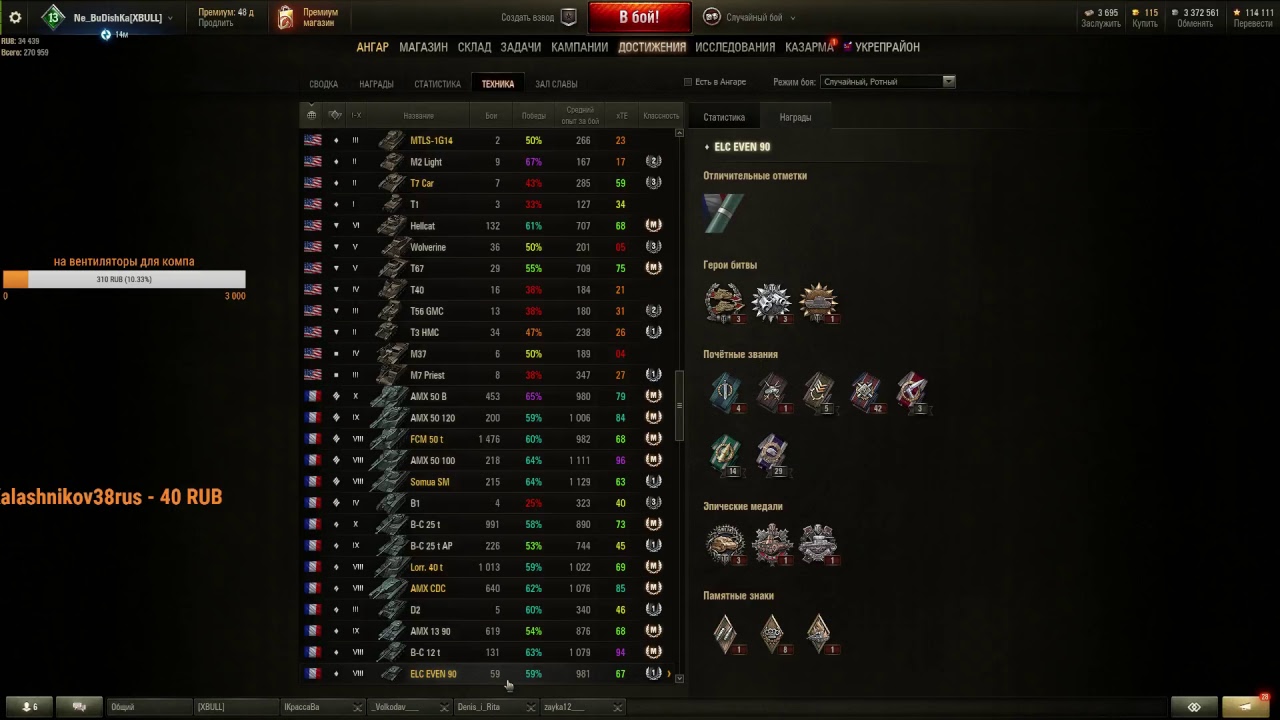Click the ELC EVEN 90 marks of excellence icon
The height and width of the screenshot is (720, 1280).
pyautogui.click(x=723, y=213)
